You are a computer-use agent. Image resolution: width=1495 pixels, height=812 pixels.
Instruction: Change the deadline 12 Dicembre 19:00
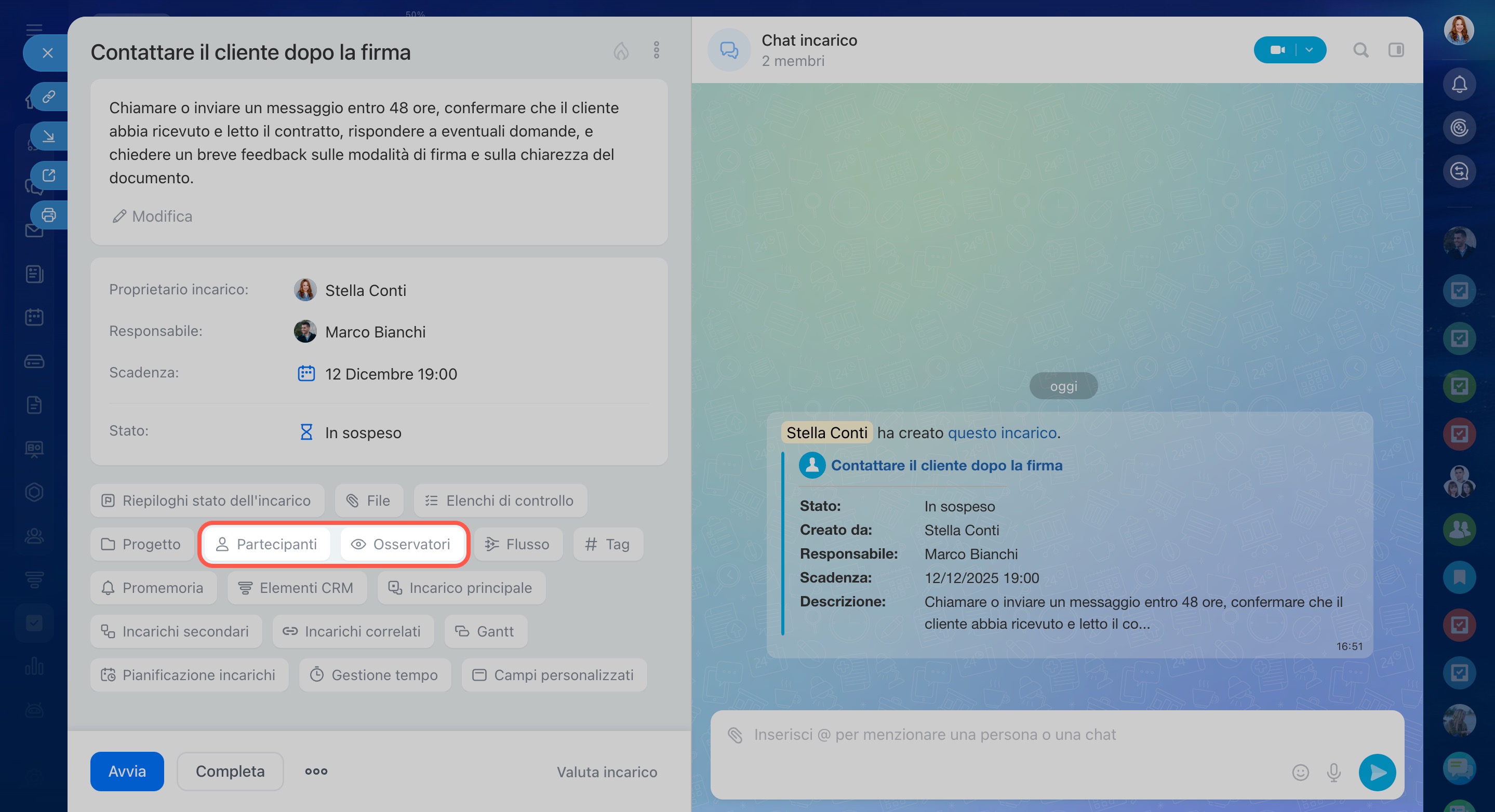(x=390, y=374)
